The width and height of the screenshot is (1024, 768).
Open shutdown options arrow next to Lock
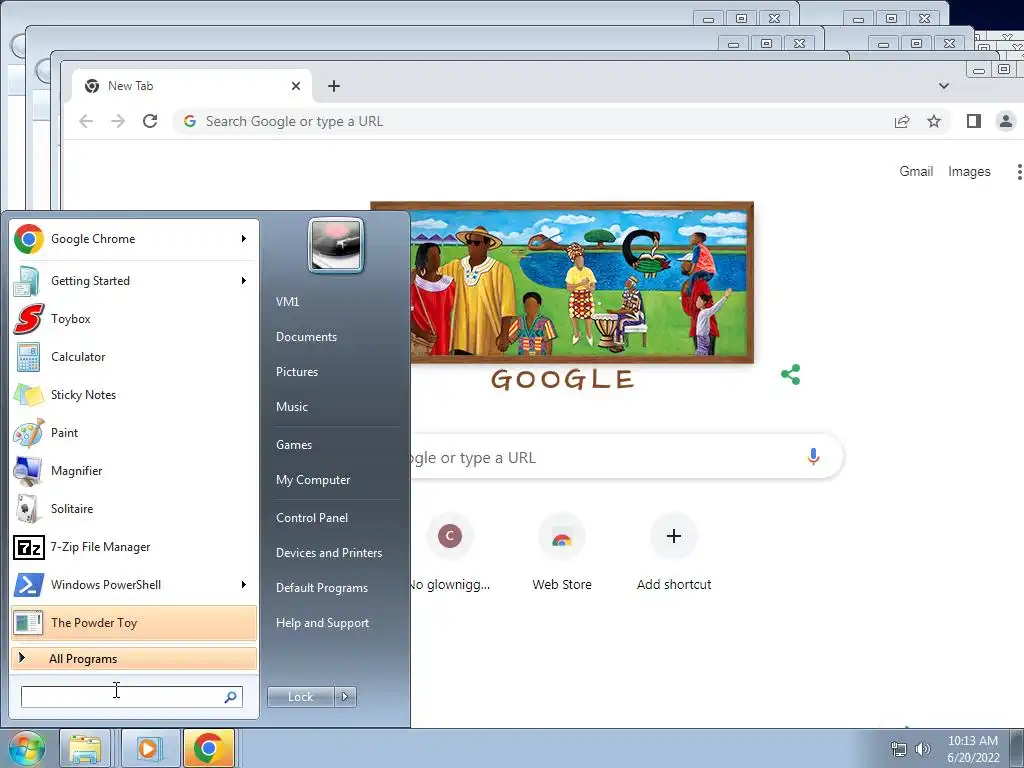[x=345, y=697]
